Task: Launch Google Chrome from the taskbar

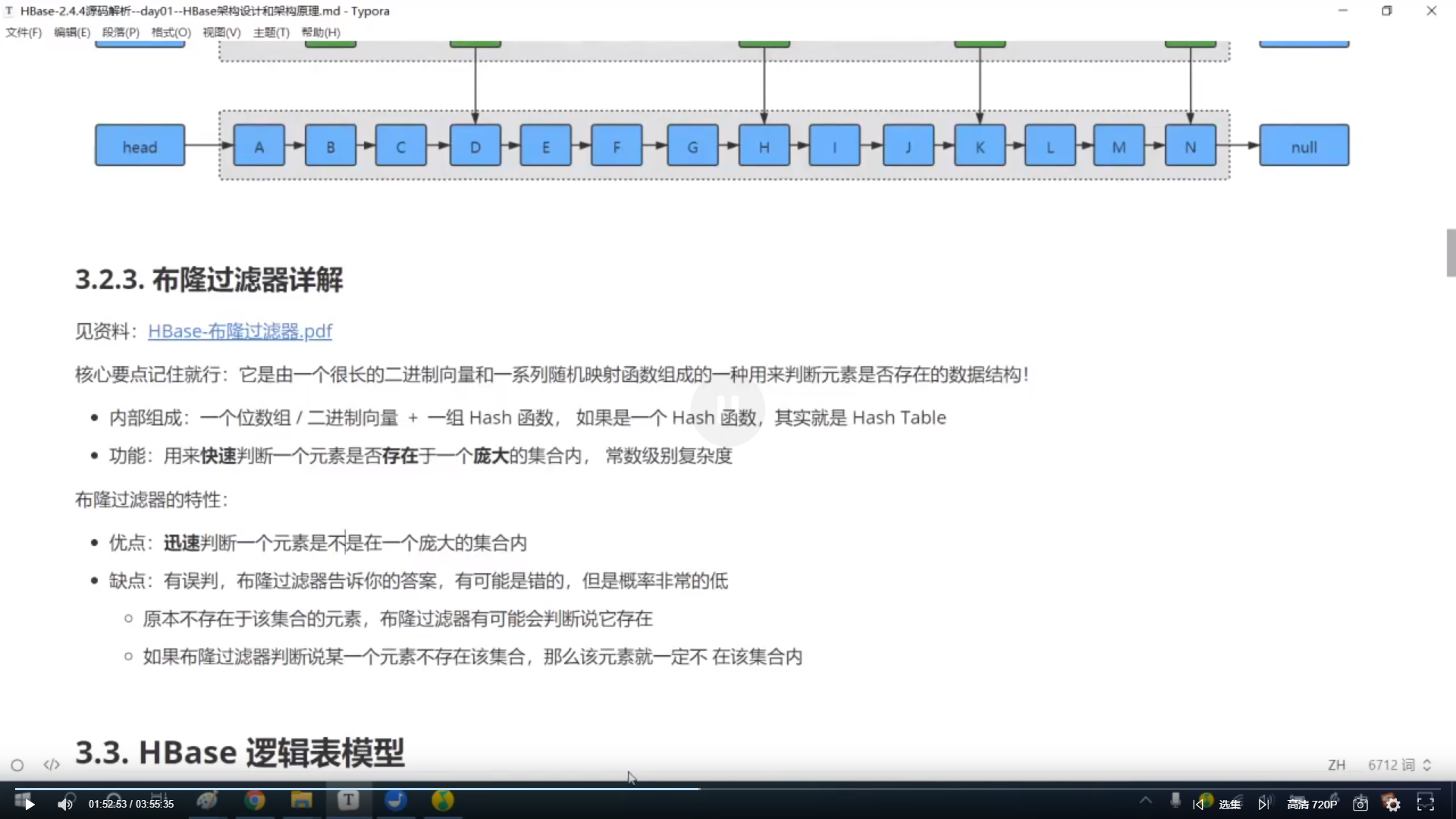Action: [x=255, y=800]
